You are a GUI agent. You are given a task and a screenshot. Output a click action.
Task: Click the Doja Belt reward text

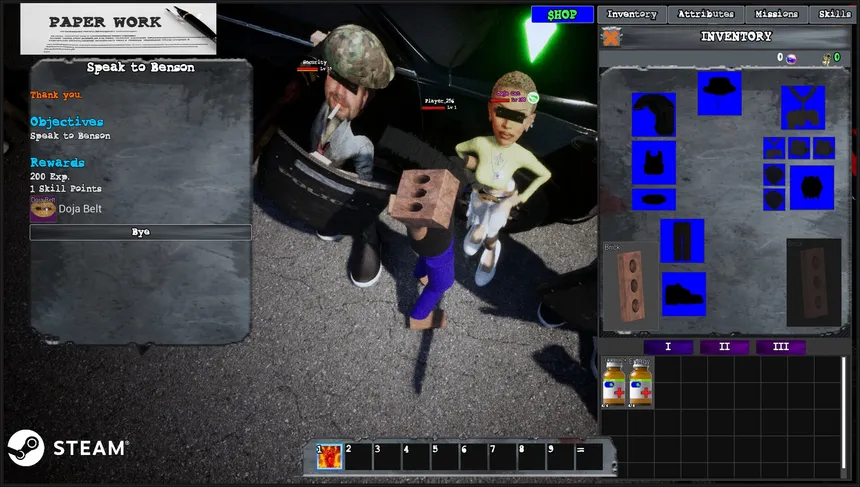pos(80,209)
